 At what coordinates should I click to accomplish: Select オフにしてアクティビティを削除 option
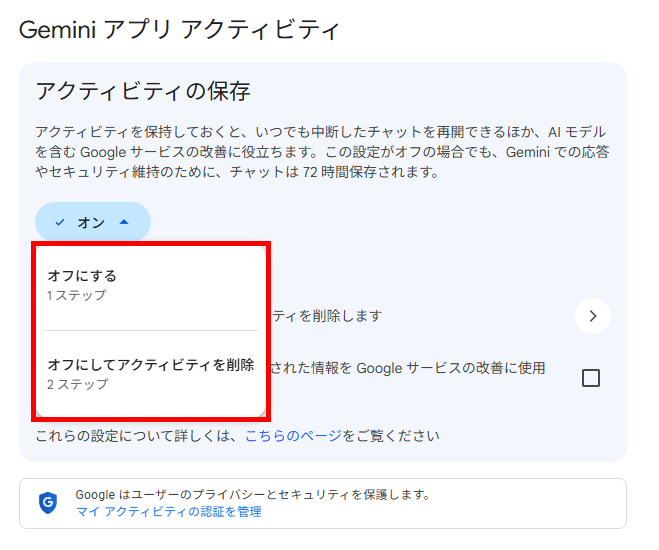coord(150,374)
